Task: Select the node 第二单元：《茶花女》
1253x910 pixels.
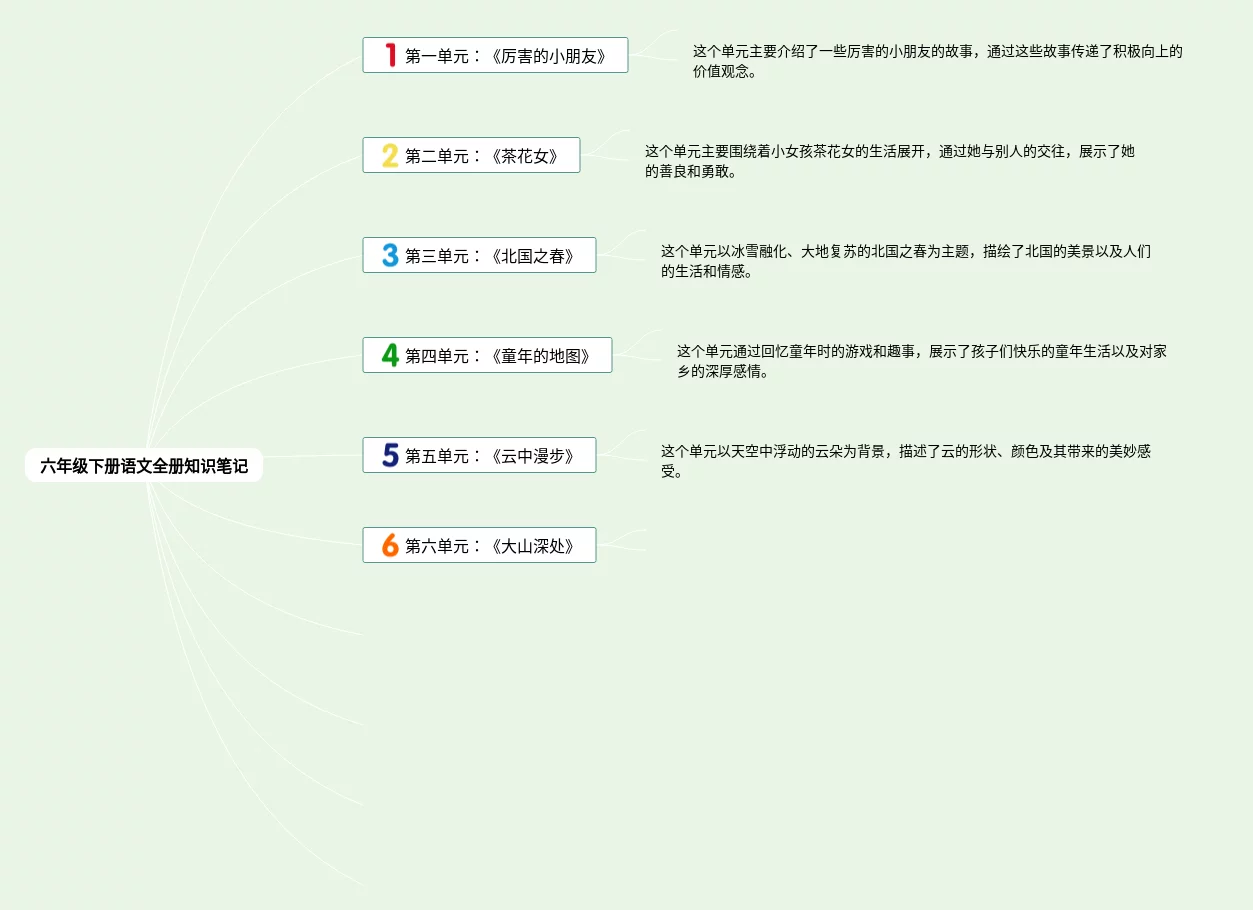Action: (x=471, y=155)
